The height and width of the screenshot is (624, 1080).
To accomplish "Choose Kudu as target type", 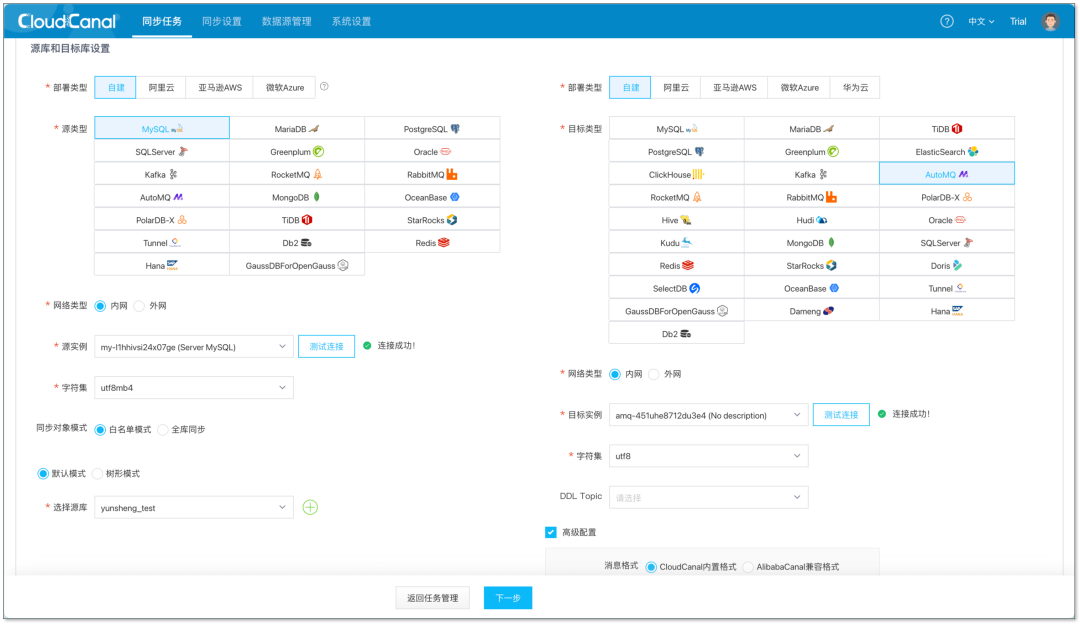I will tap(676, 242).
